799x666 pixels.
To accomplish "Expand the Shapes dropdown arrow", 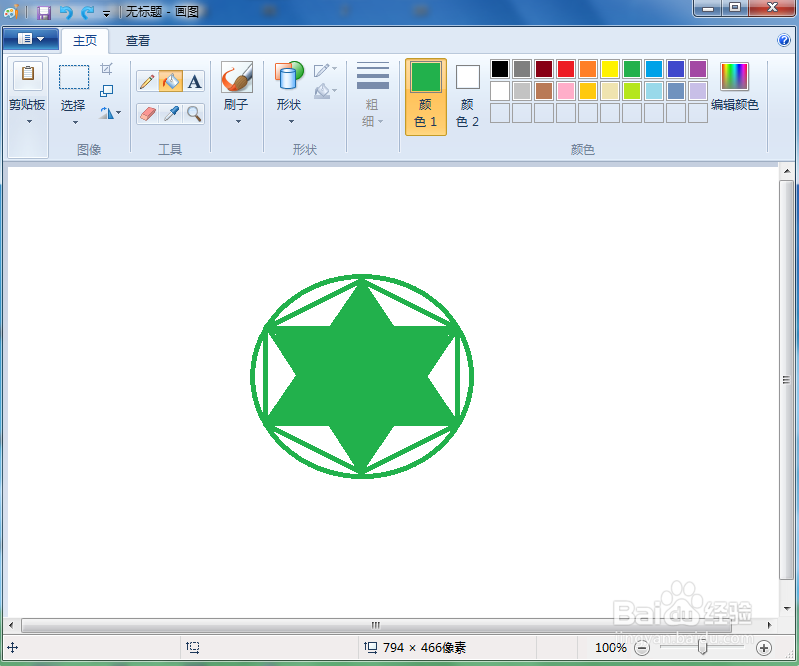I will (291, 121).
